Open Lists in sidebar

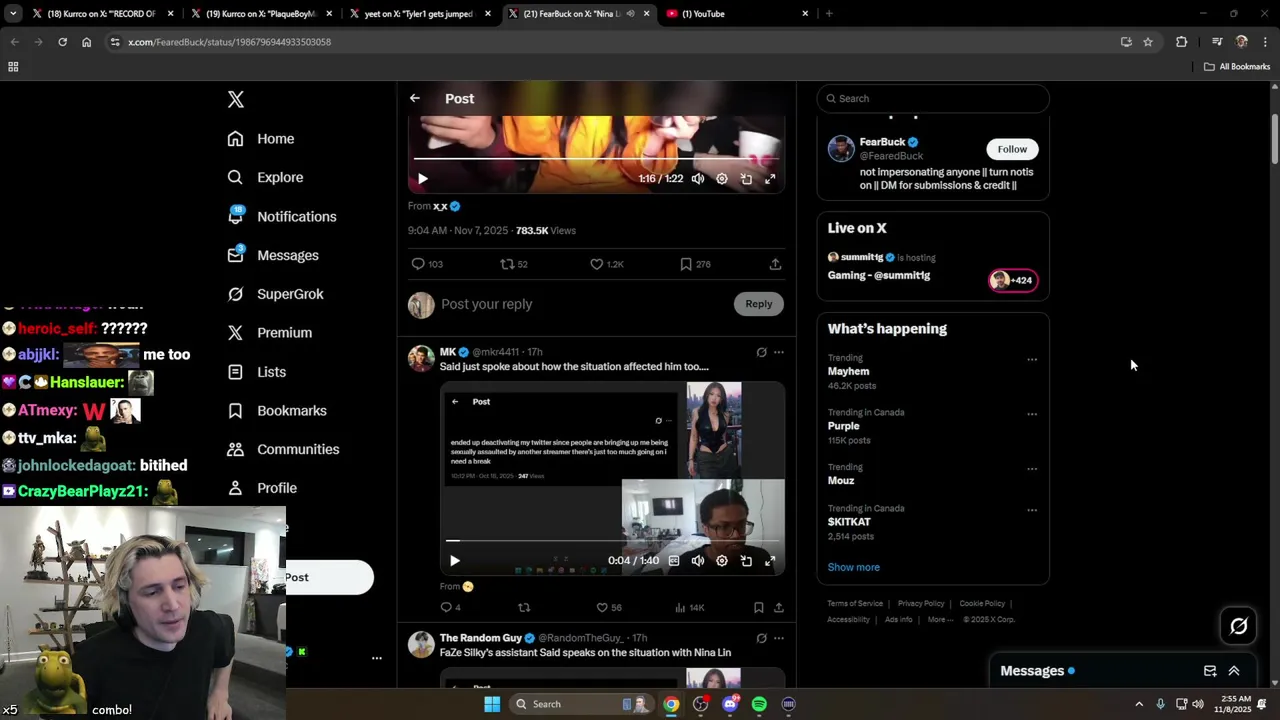[257, 372]
